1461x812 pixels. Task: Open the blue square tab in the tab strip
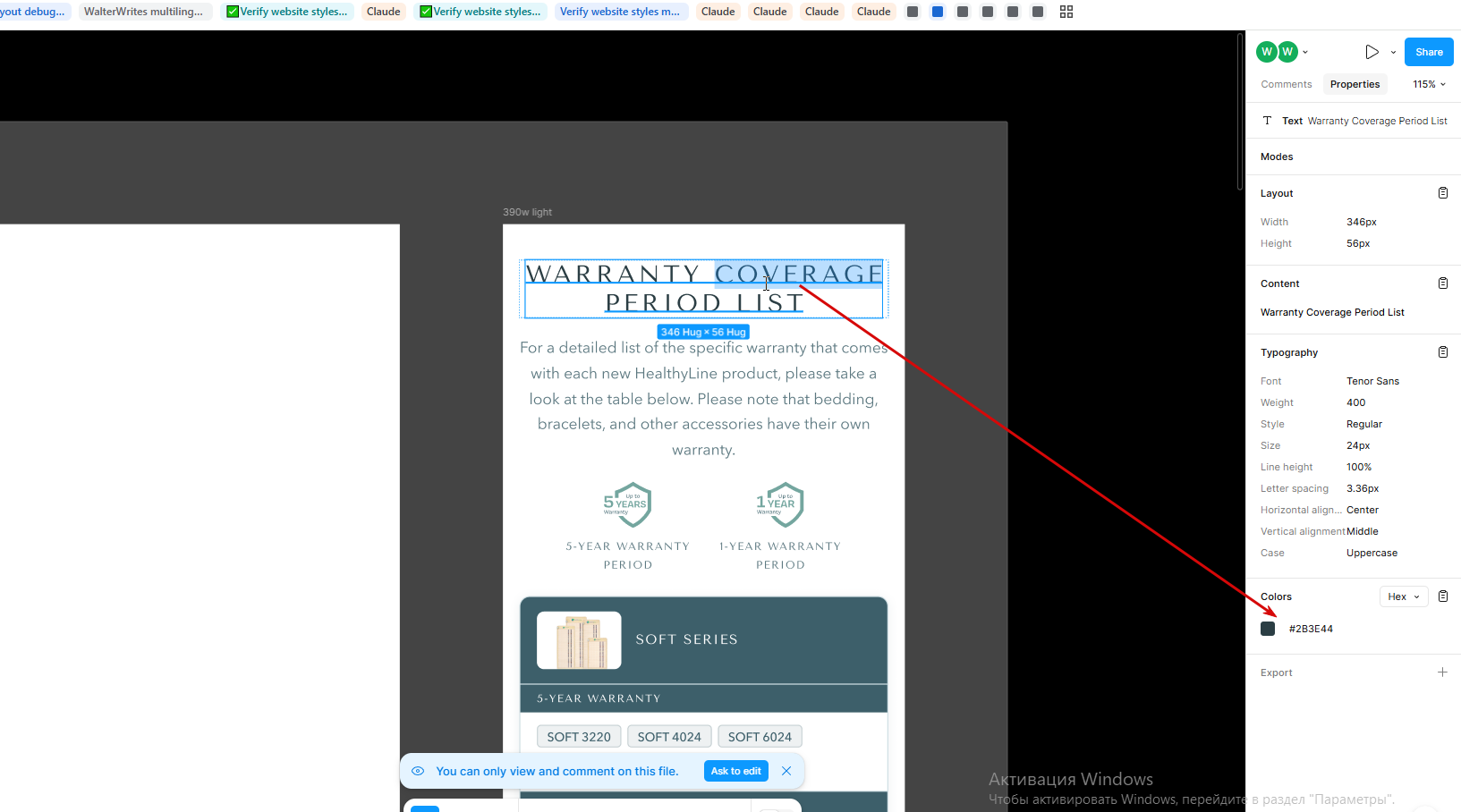938,12
